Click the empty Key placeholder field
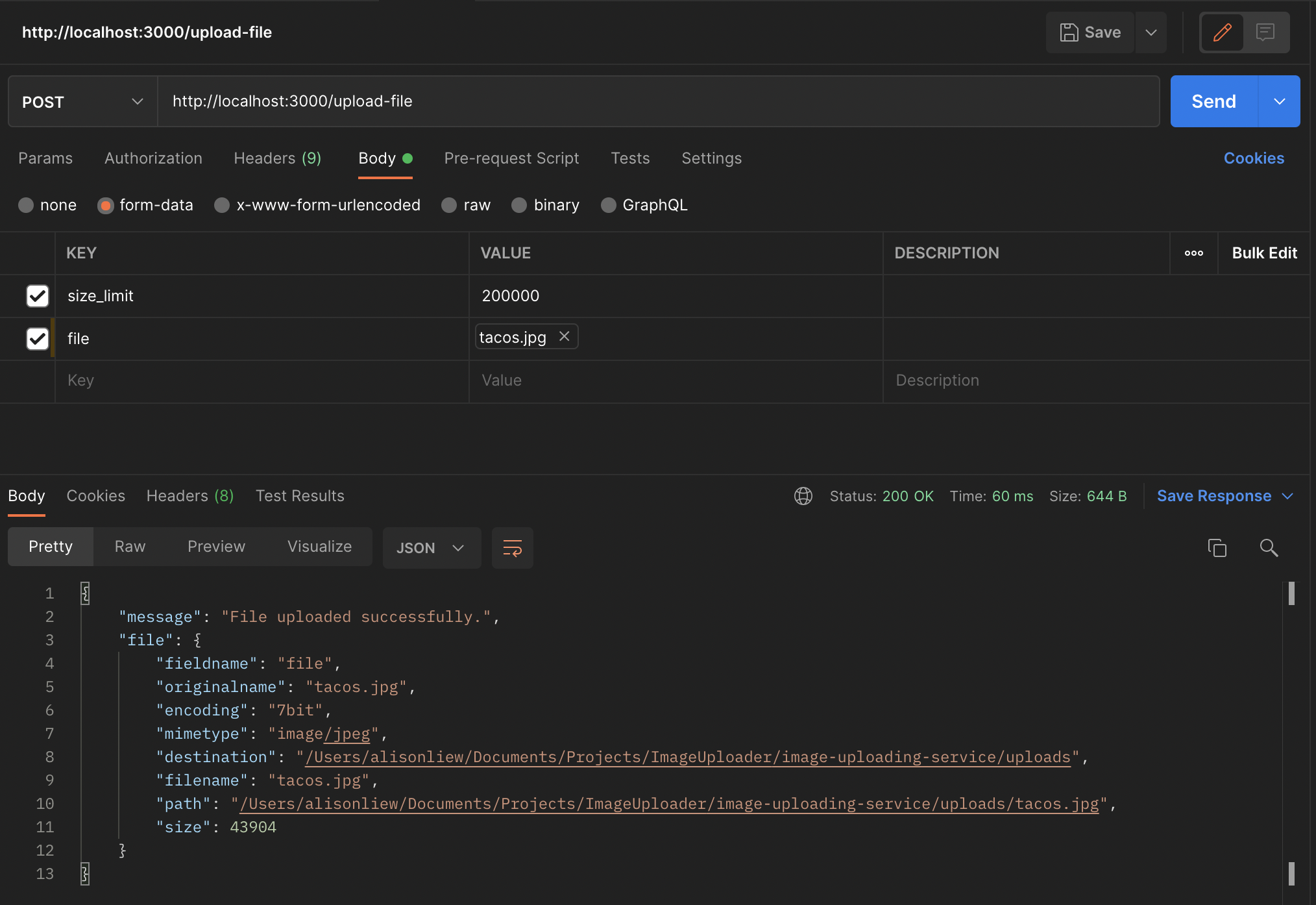This screenshot has height=905, width=1316. pos(262,381)
